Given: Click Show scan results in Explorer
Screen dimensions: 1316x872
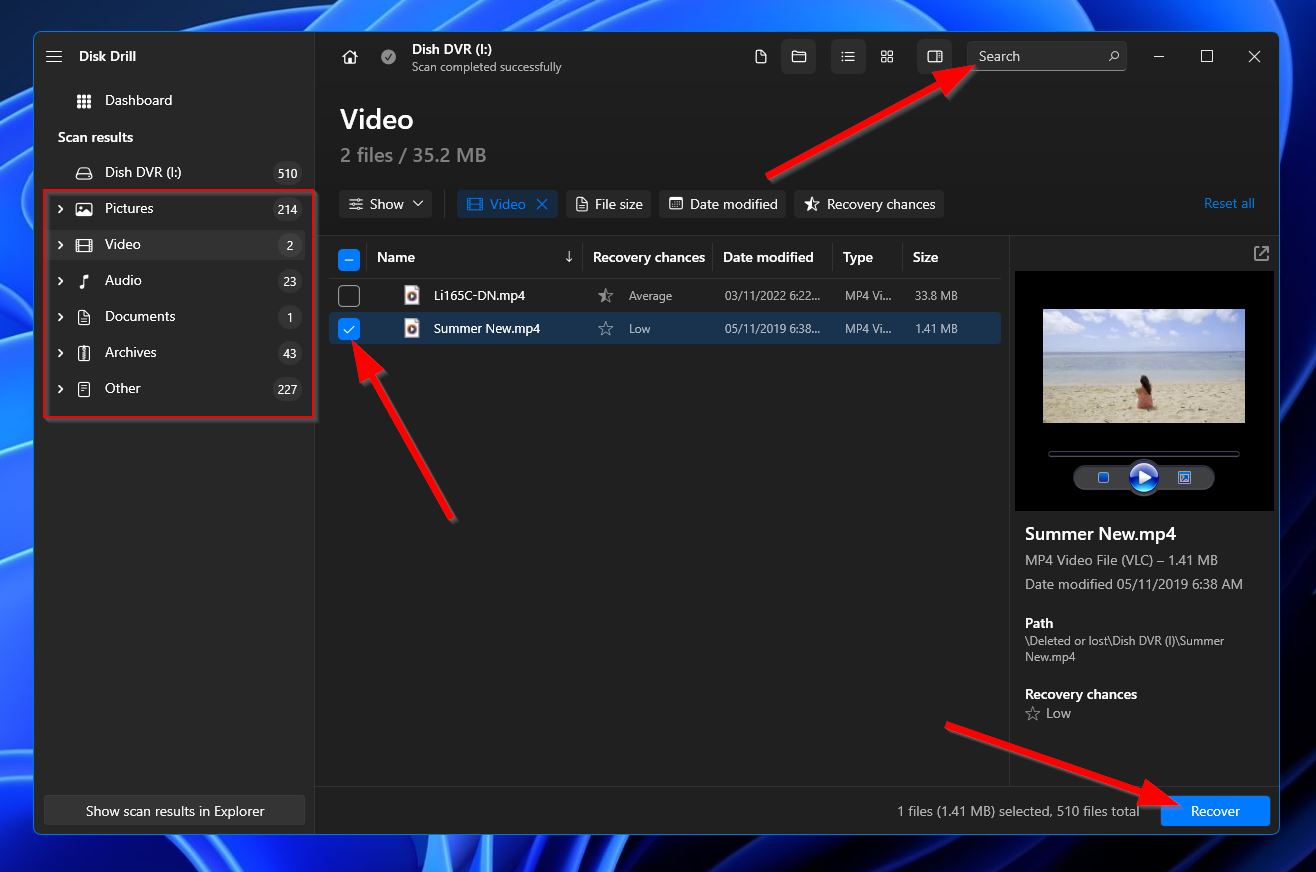Looking at the screenshot, I should click(175, 811).
